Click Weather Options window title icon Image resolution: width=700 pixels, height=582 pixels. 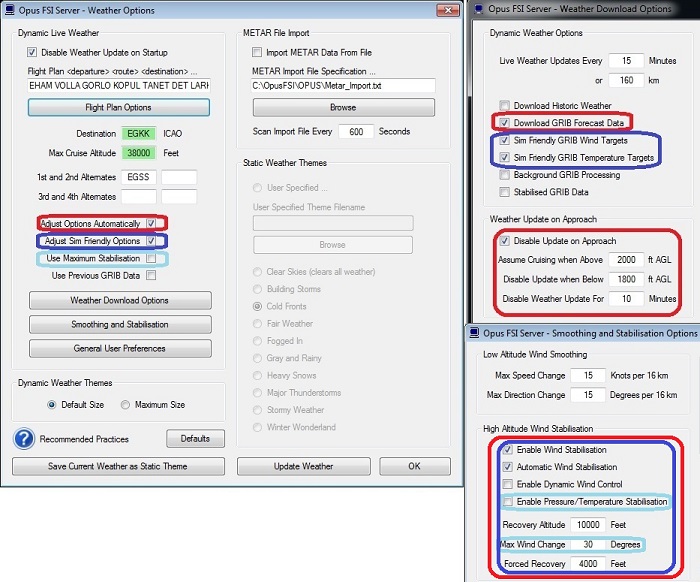tap(9, 10)
